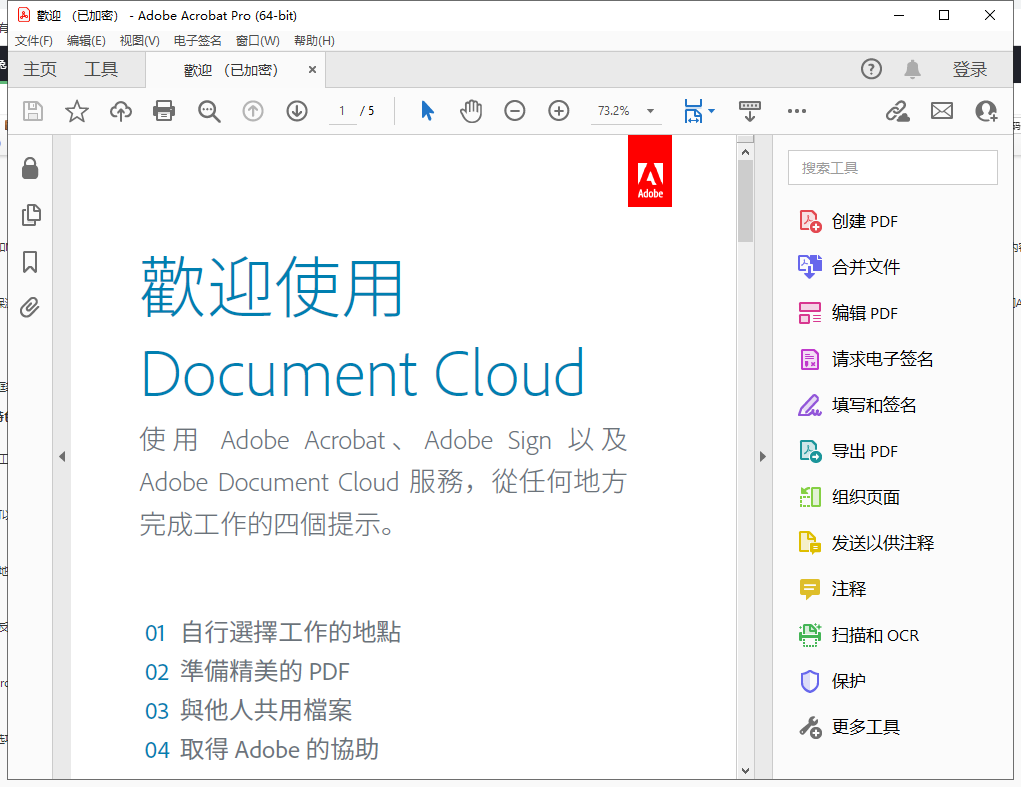Send the file by email envelope

942,111
